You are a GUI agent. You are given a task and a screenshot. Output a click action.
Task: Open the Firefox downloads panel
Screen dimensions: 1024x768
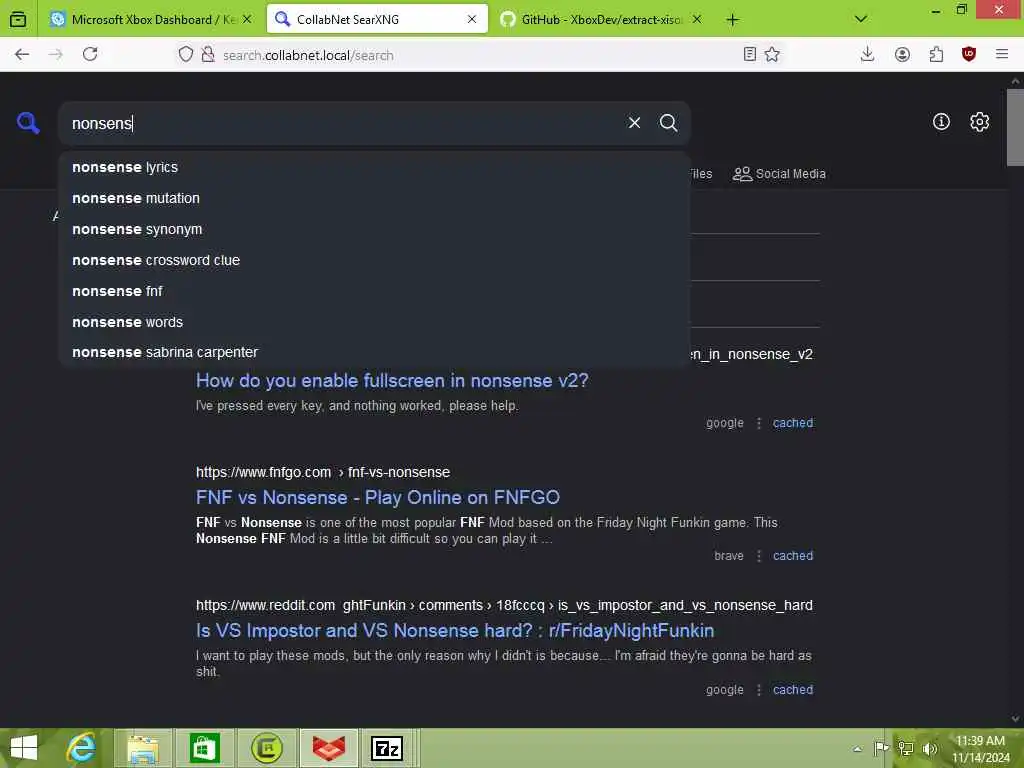[x=867, y=54]
